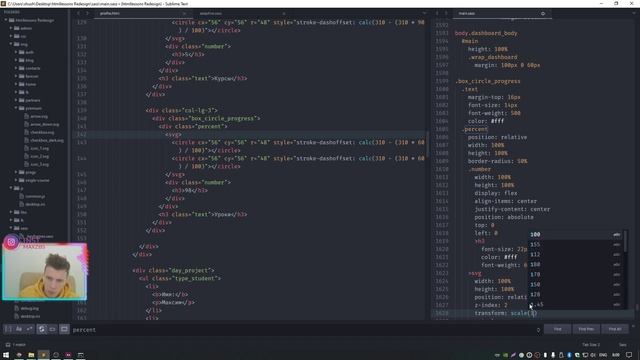Choose 155 from autocomplete popup
Screen dimensions: 640x360
tap(576, 244)
